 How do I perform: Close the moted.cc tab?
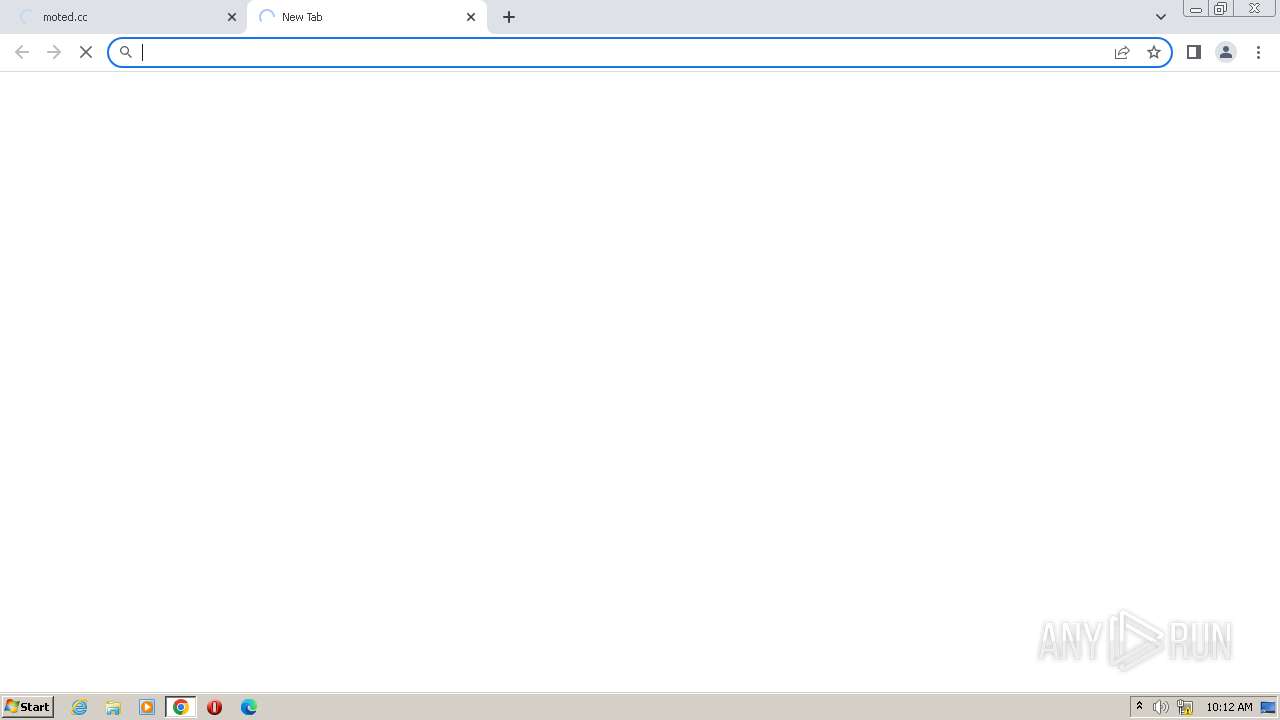click(x=232, y=17)
